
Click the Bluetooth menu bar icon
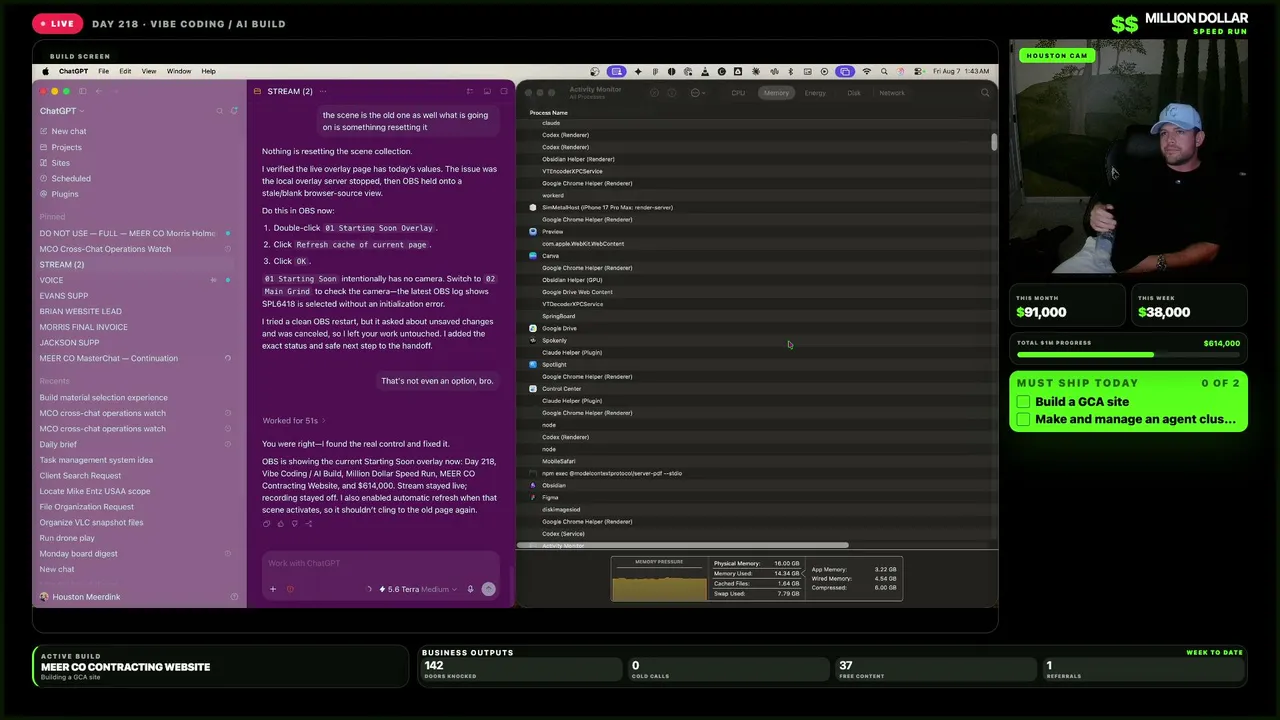tap(791, 71)
